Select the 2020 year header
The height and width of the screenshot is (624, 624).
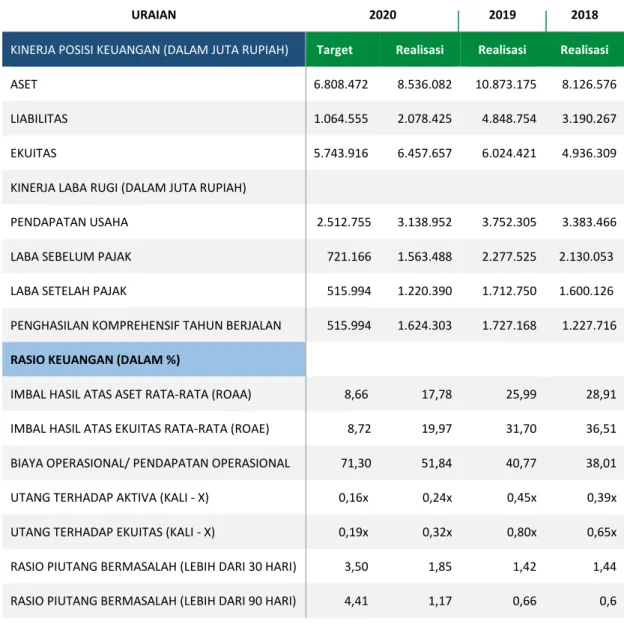point(382,15)
